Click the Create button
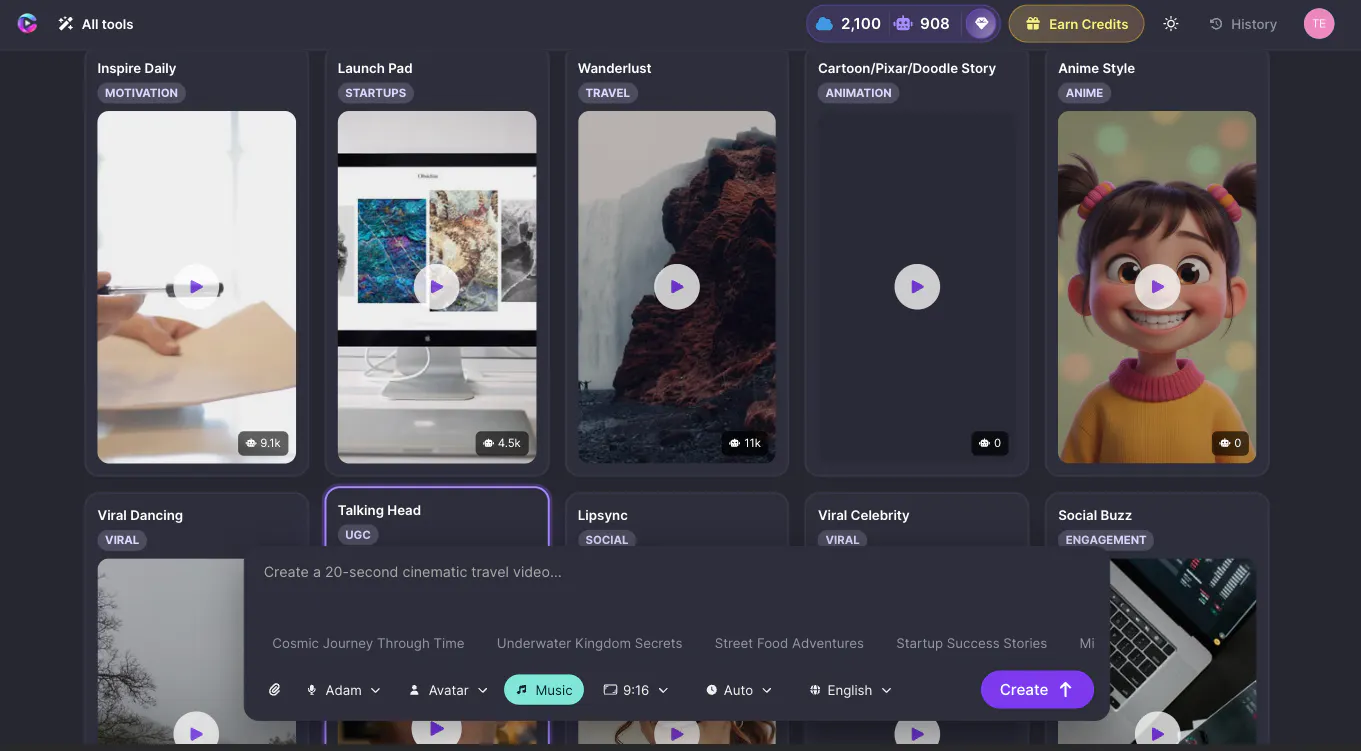 (x=1037, y=689)
